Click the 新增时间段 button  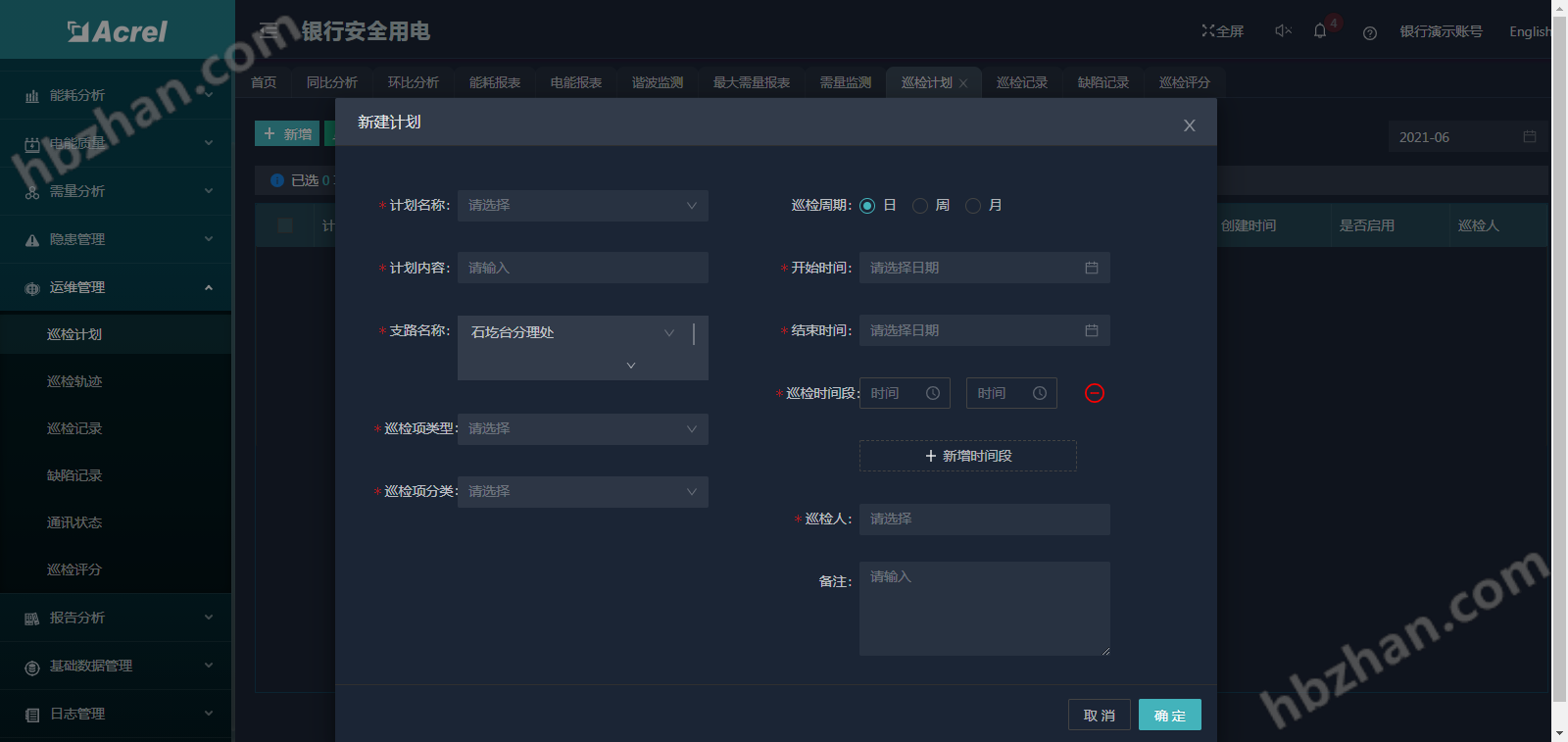click(x=967, y=456)
